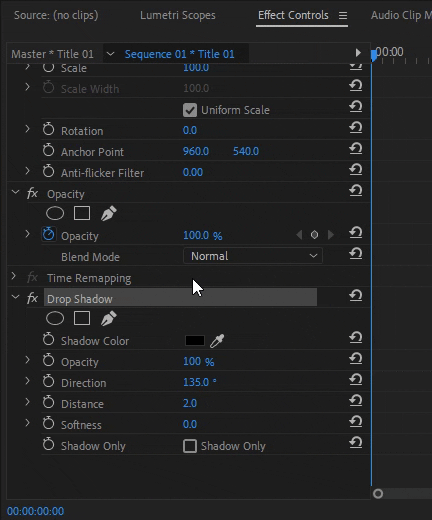Open the Effect Controls panel menu
Viewport: 432px width, 520px height.
click(343, 15)
